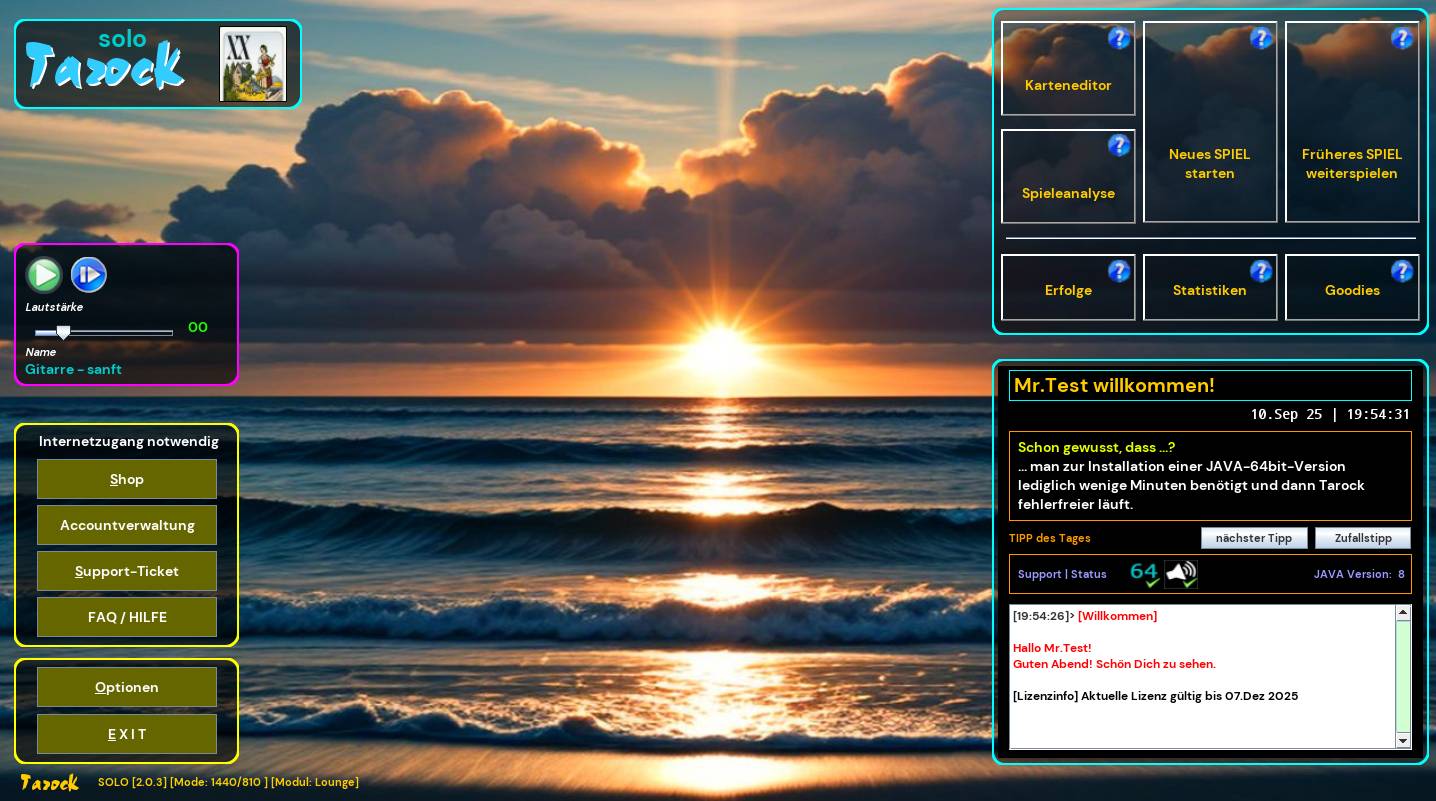Show help for Früheres SPIEL weiterspielen
This screenshot has width=1436, height=801.
coord(1402,39)
